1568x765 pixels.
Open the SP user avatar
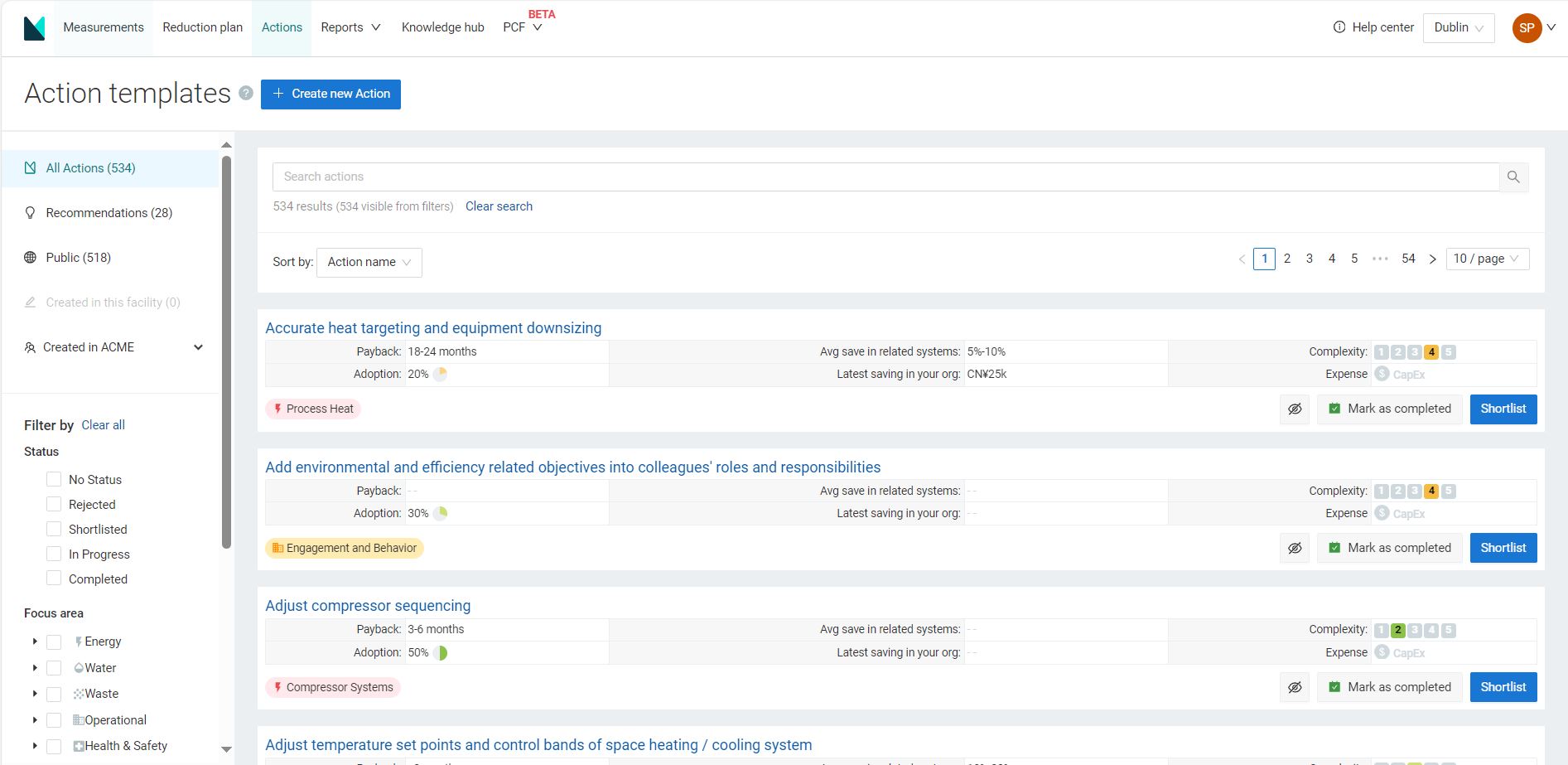point(1527,27)
